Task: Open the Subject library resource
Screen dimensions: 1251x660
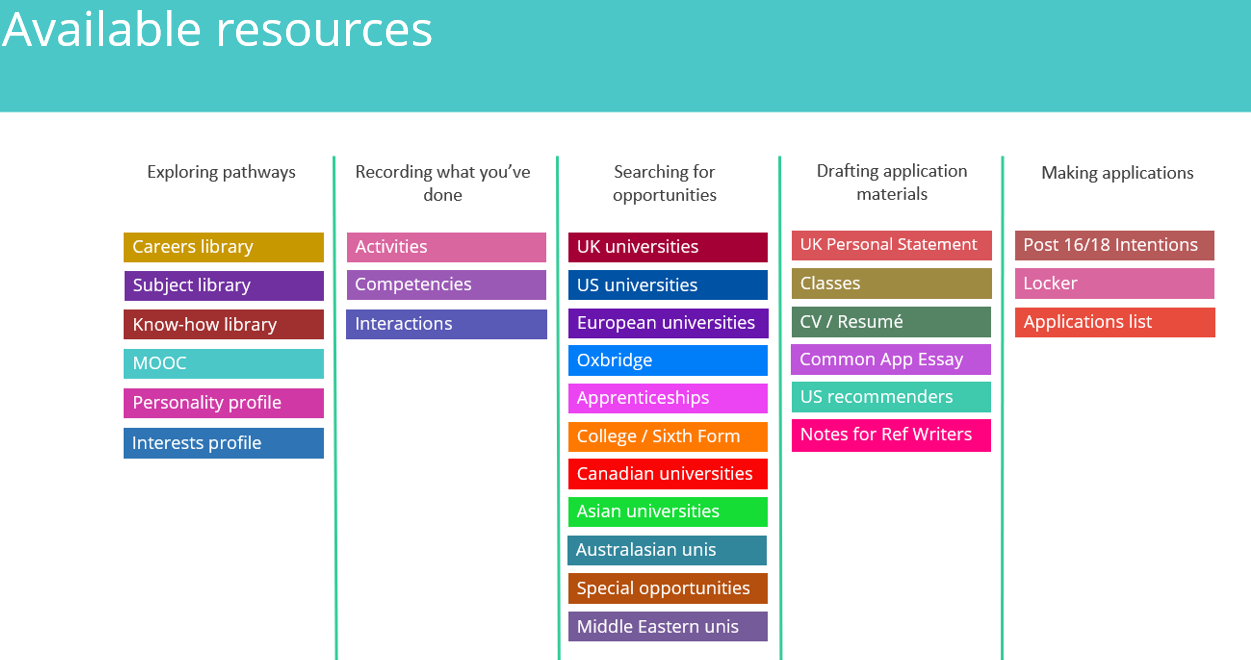Action: coord(224,286)
